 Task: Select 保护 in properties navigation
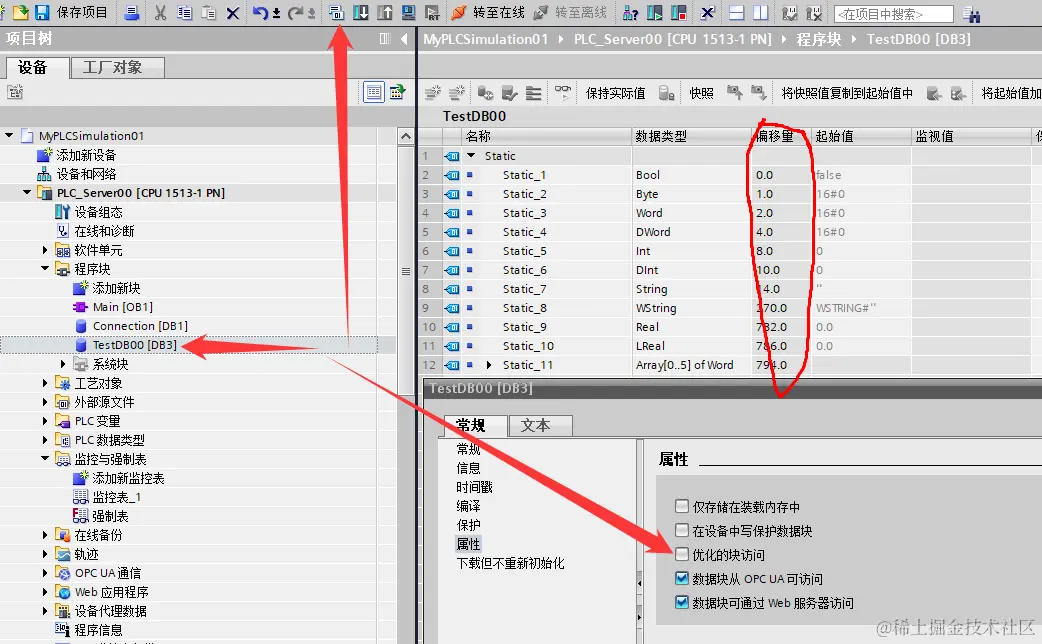(469, 525)
